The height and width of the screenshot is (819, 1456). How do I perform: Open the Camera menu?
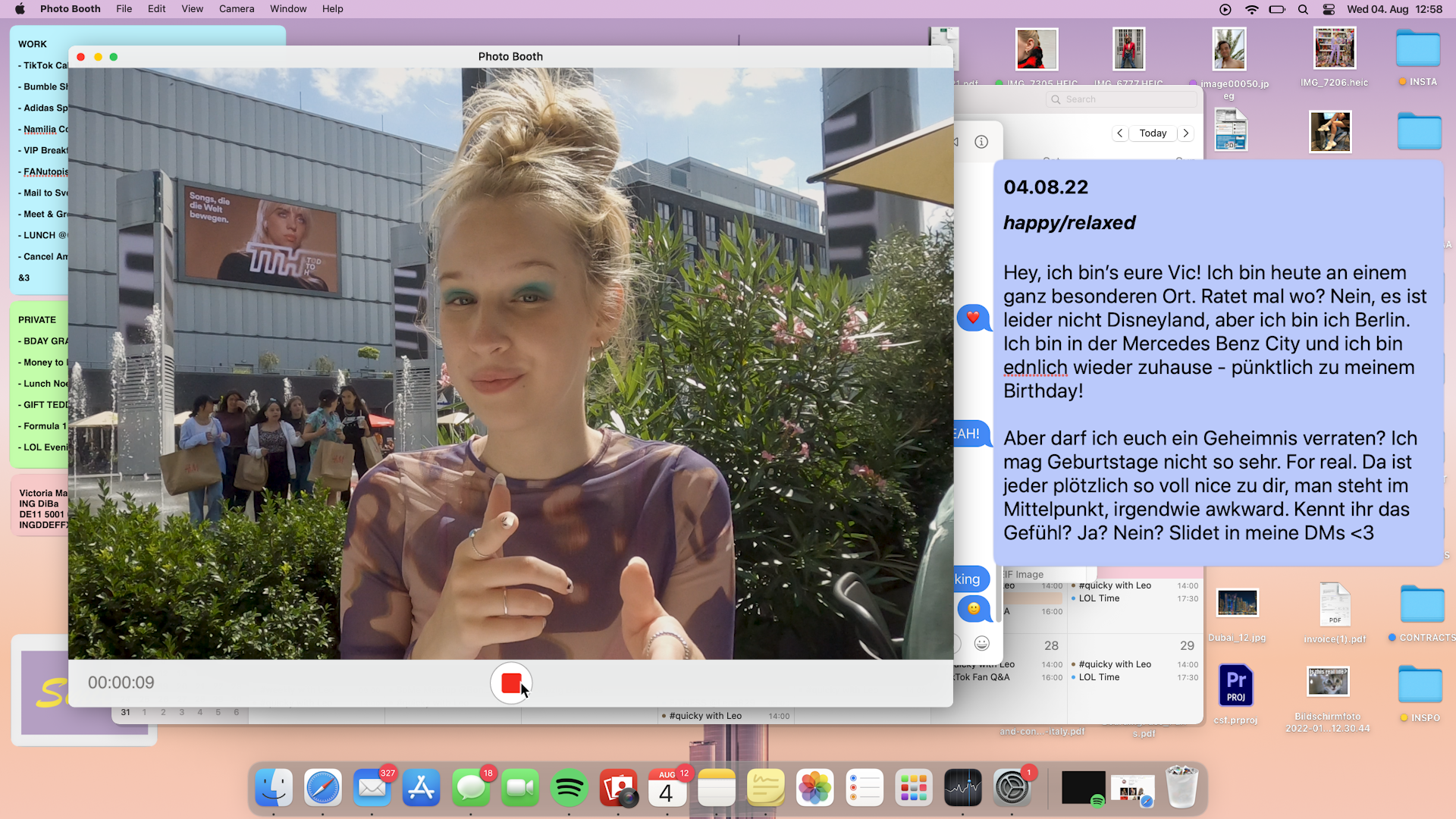coord(237,9)
